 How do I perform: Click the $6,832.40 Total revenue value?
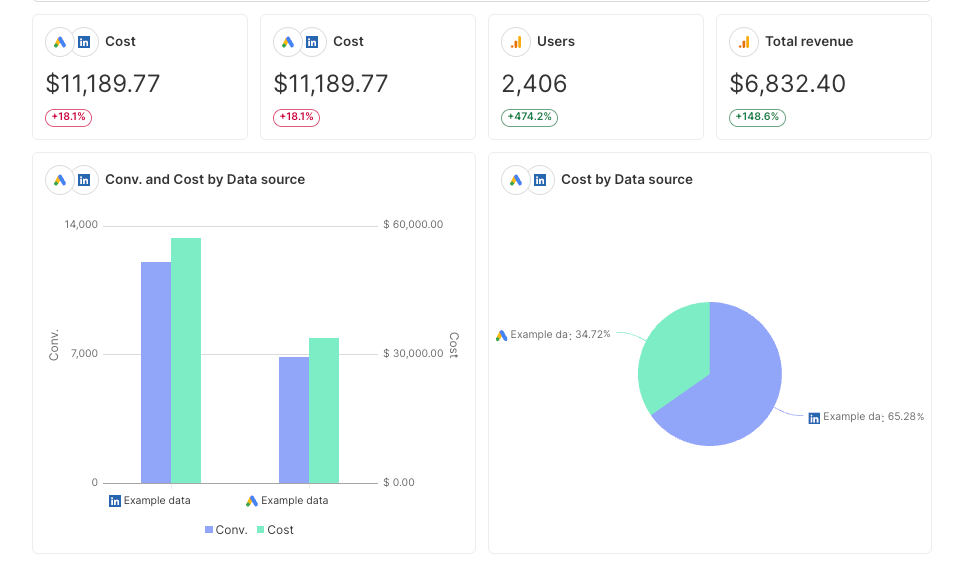tap(787, 83)
